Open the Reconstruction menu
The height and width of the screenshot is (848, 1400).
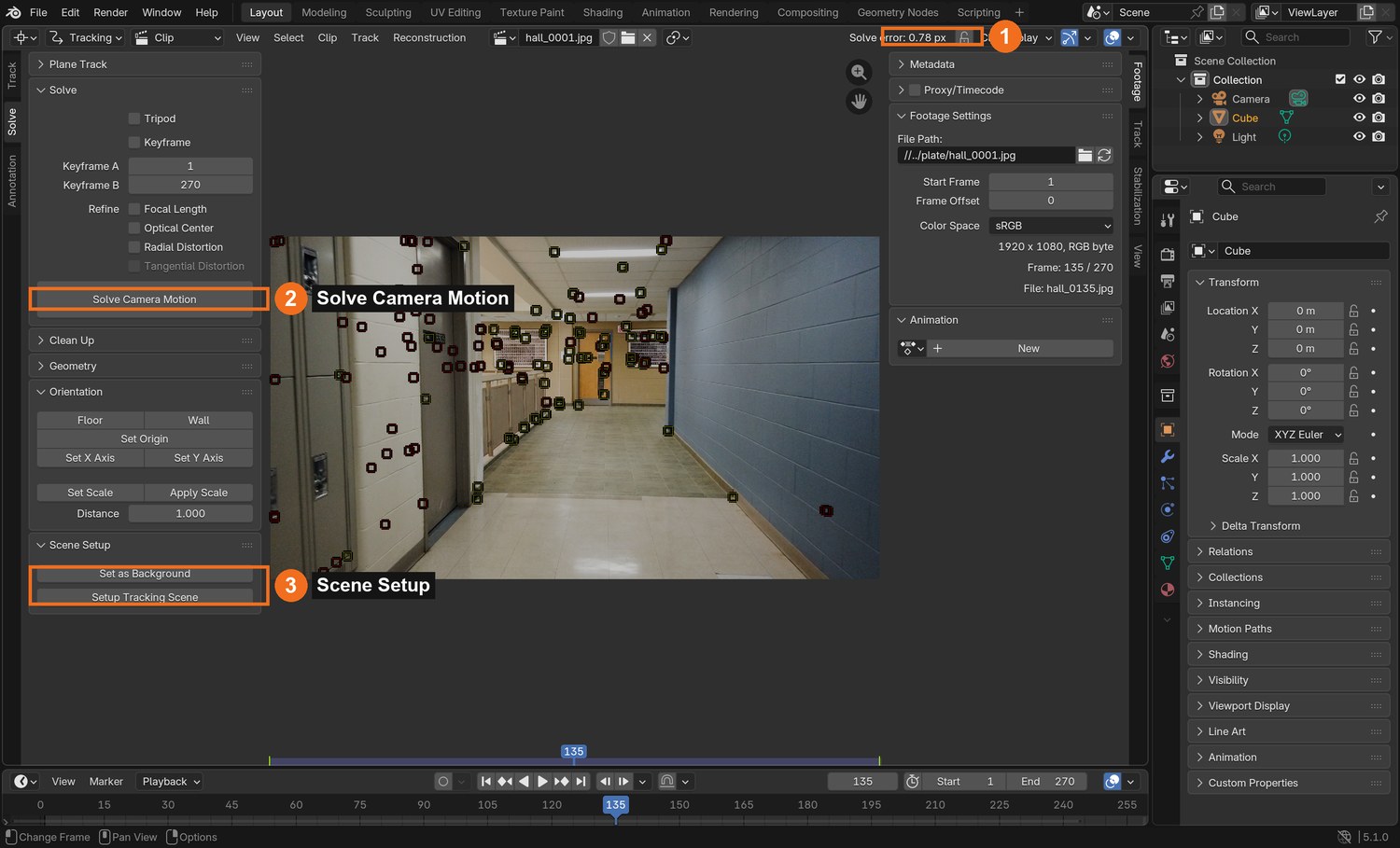pos(429,37)
